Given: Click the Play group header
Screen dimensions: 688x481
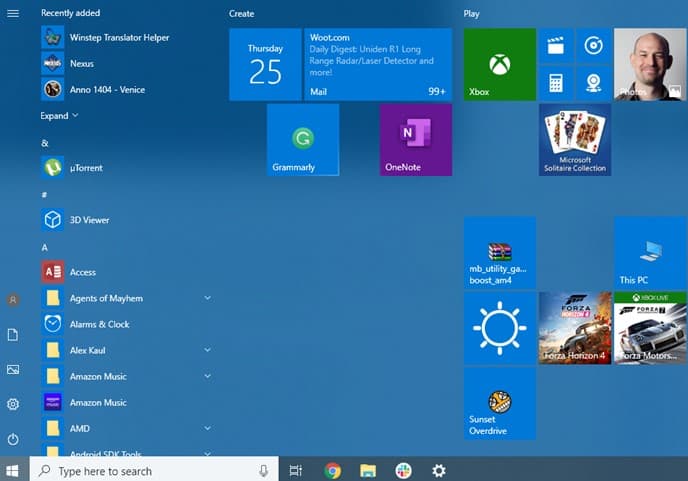Looking at the screenshot, I should pyautogui.click(x=472, y=14).
